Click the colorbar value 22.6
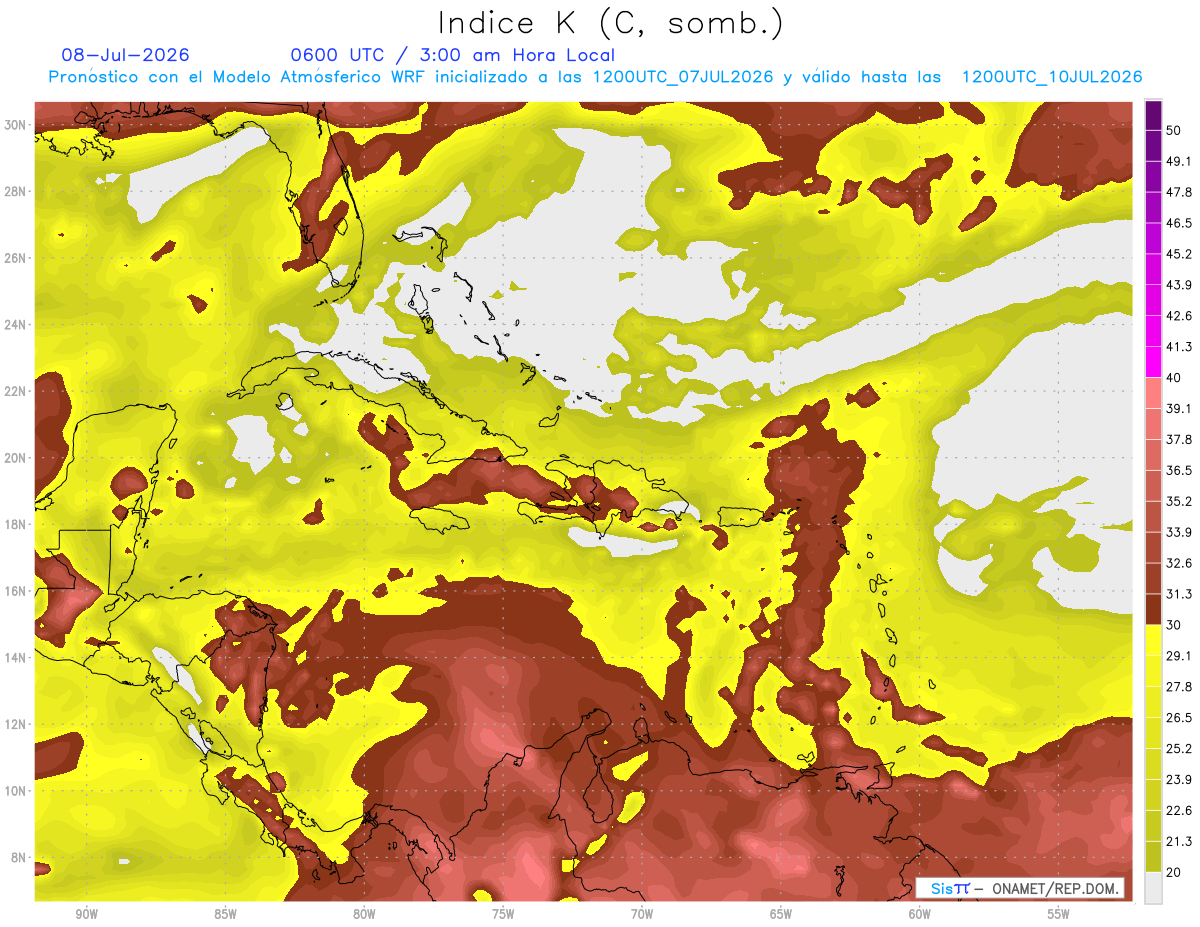The width and height of the screenshot is (1200, 927). (1179, 809)
